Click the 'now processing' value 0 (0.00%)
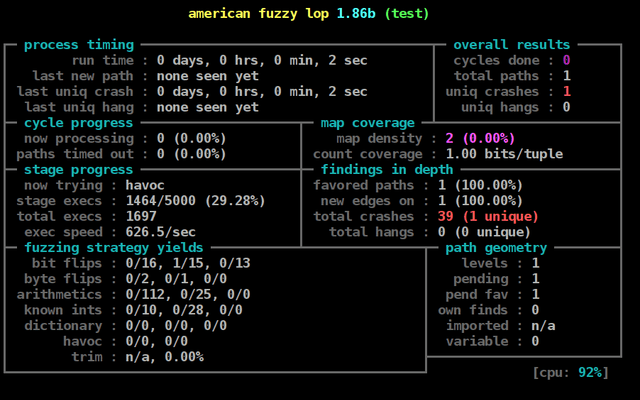 (191, 138)
